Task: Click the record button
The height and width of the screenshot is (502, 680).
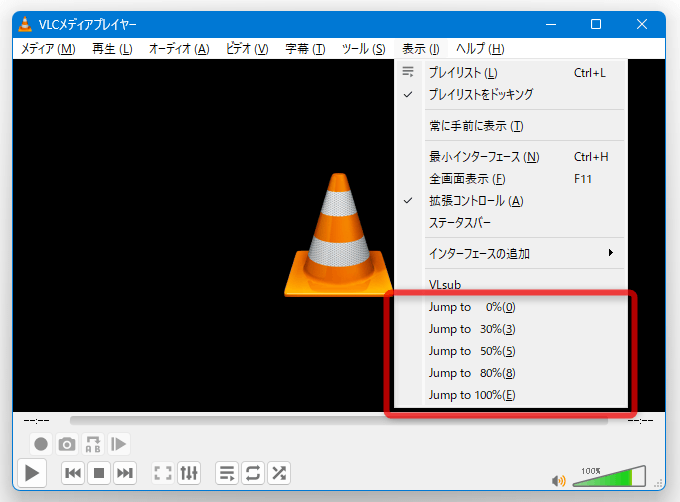Action: 41,444
